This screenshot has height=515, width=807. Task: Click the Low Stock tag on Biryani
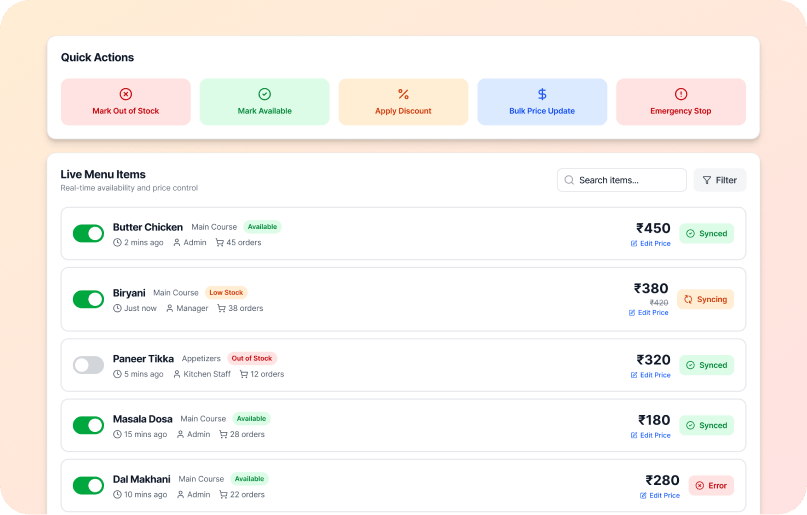(226, 293)
